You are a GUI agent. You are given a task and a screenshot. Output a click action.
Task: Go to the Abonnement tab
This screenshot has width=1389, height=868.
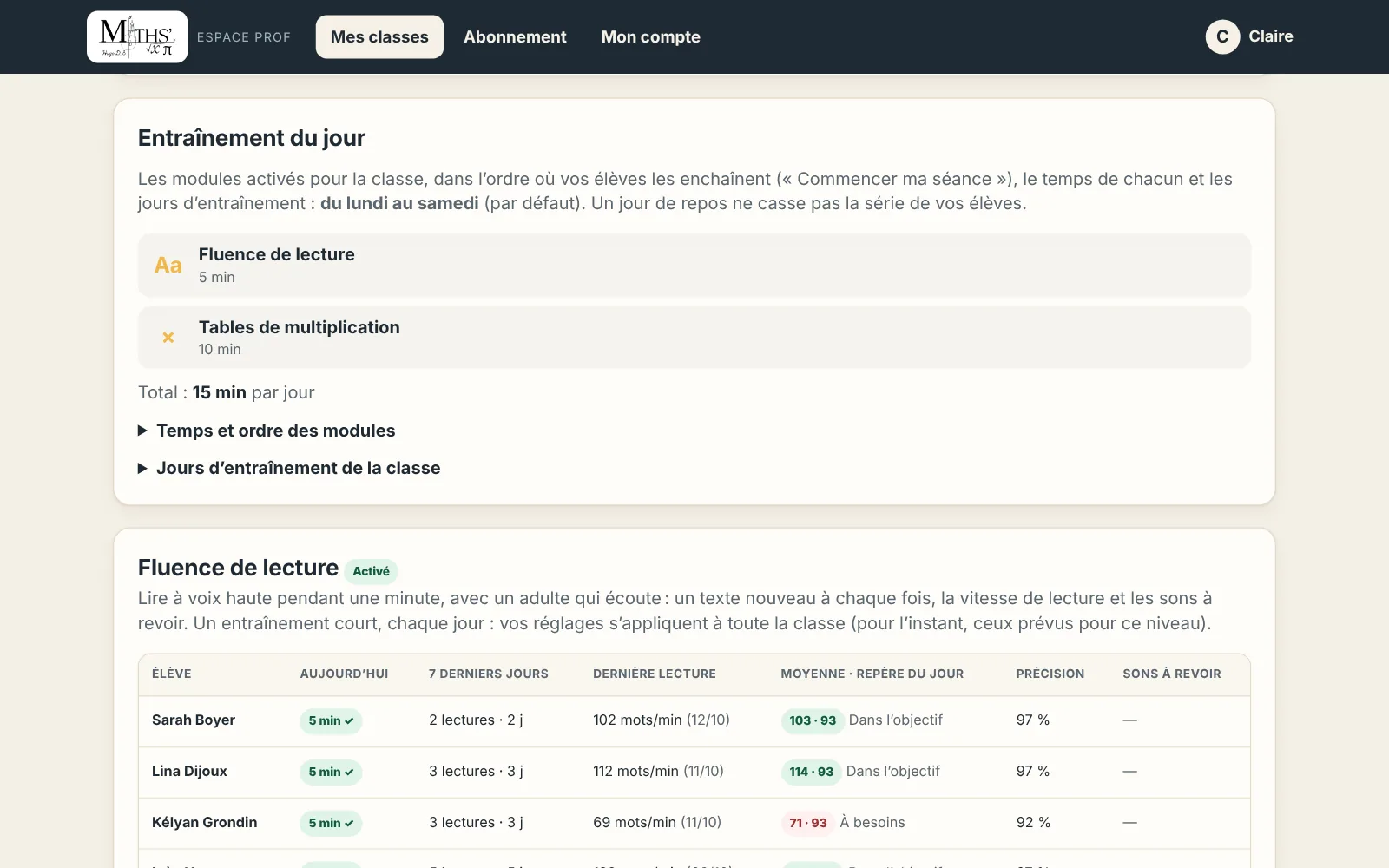coord(515,36)
